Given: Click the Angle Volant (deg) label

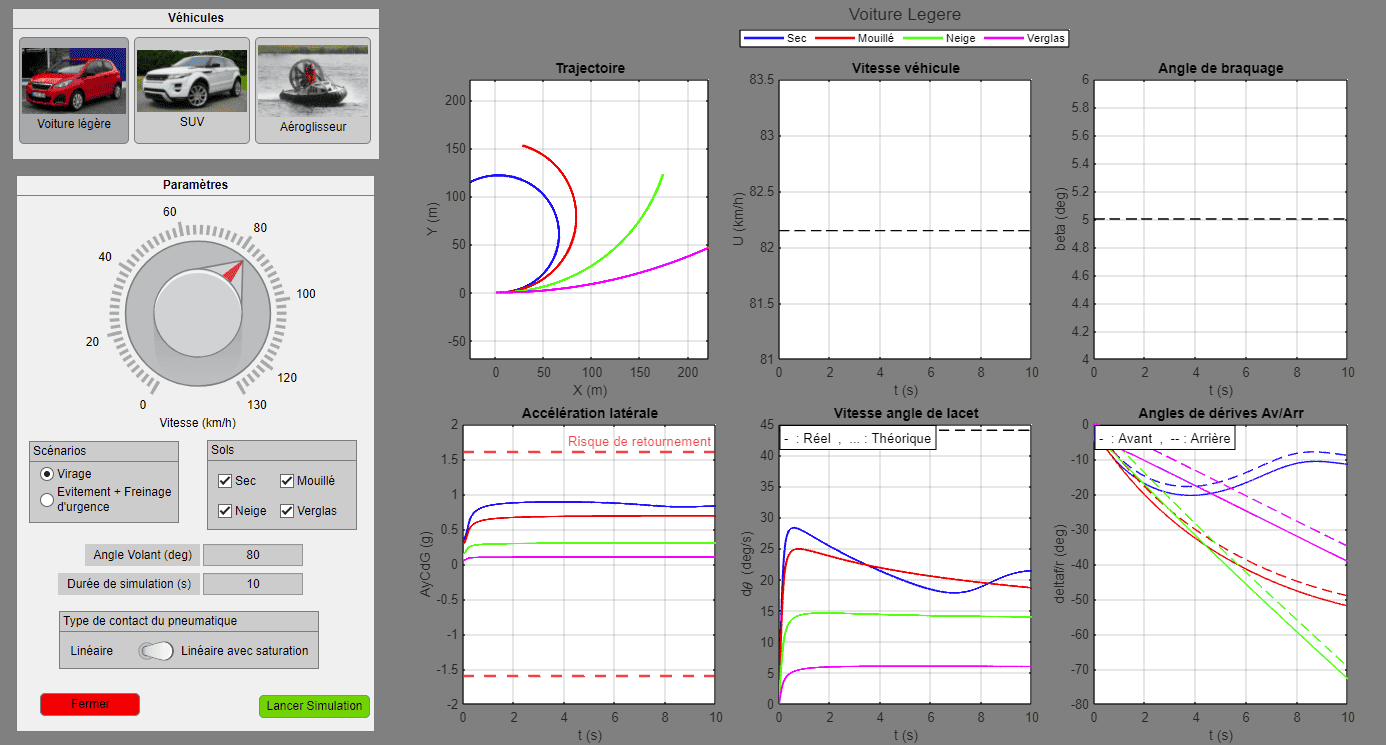Looking at the screenshot, I should point(145,555).
